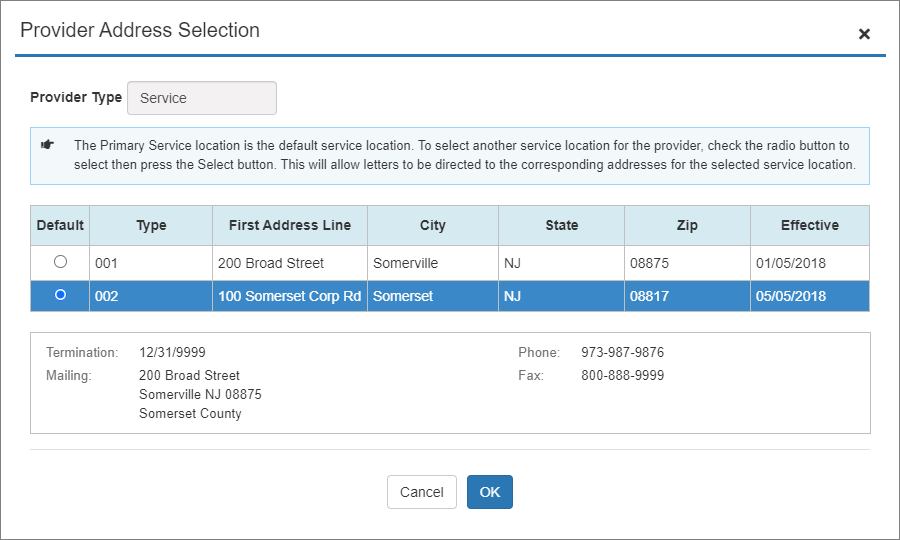Click the First Address Line column header

point(290,225)
